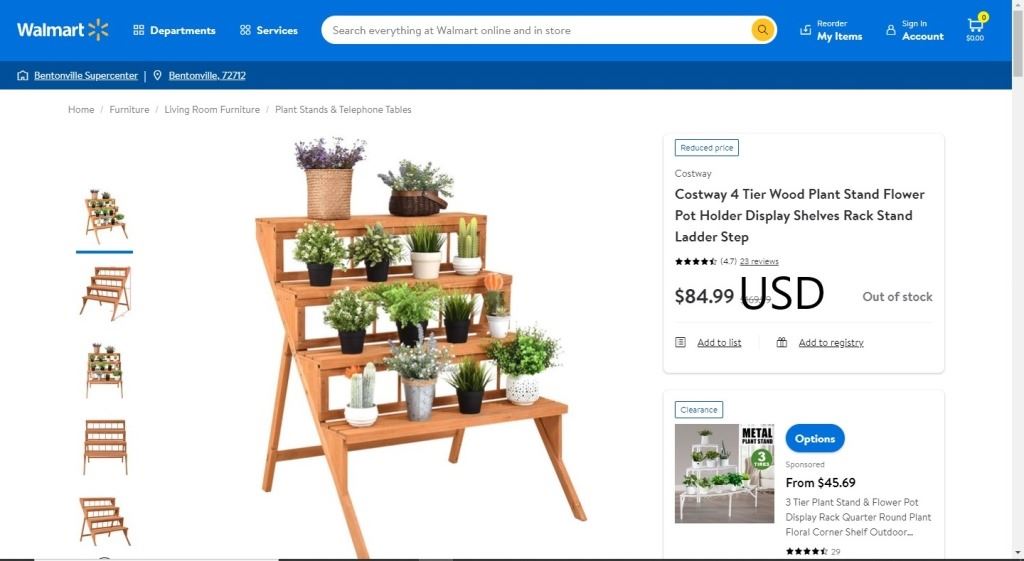
Task: Click the Add to registry gift icon
Action: click(782, 342)
